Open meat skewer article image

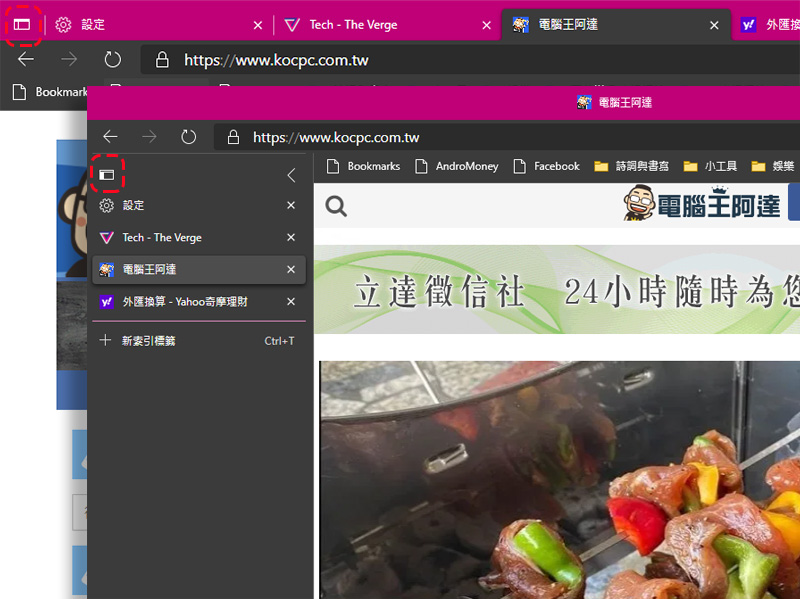coord(560,480)
